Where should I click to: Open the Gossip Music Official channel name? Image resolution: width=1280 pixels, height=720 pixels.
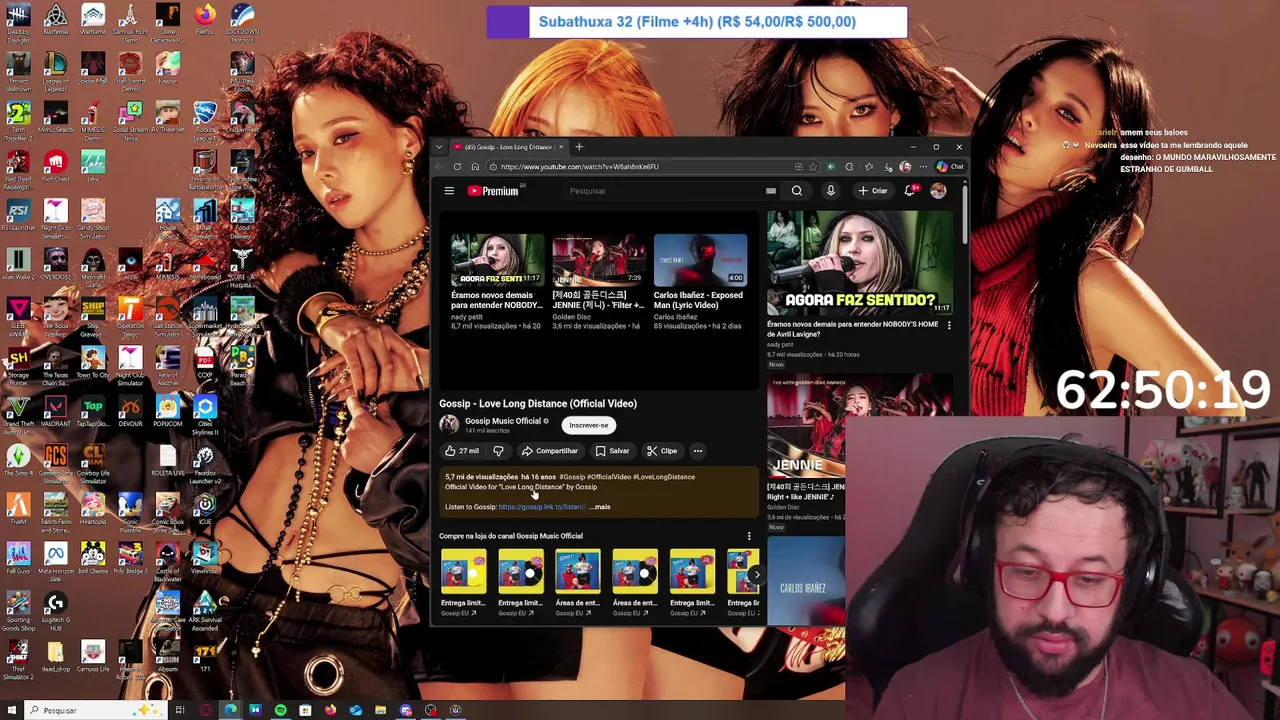(503, 421)
